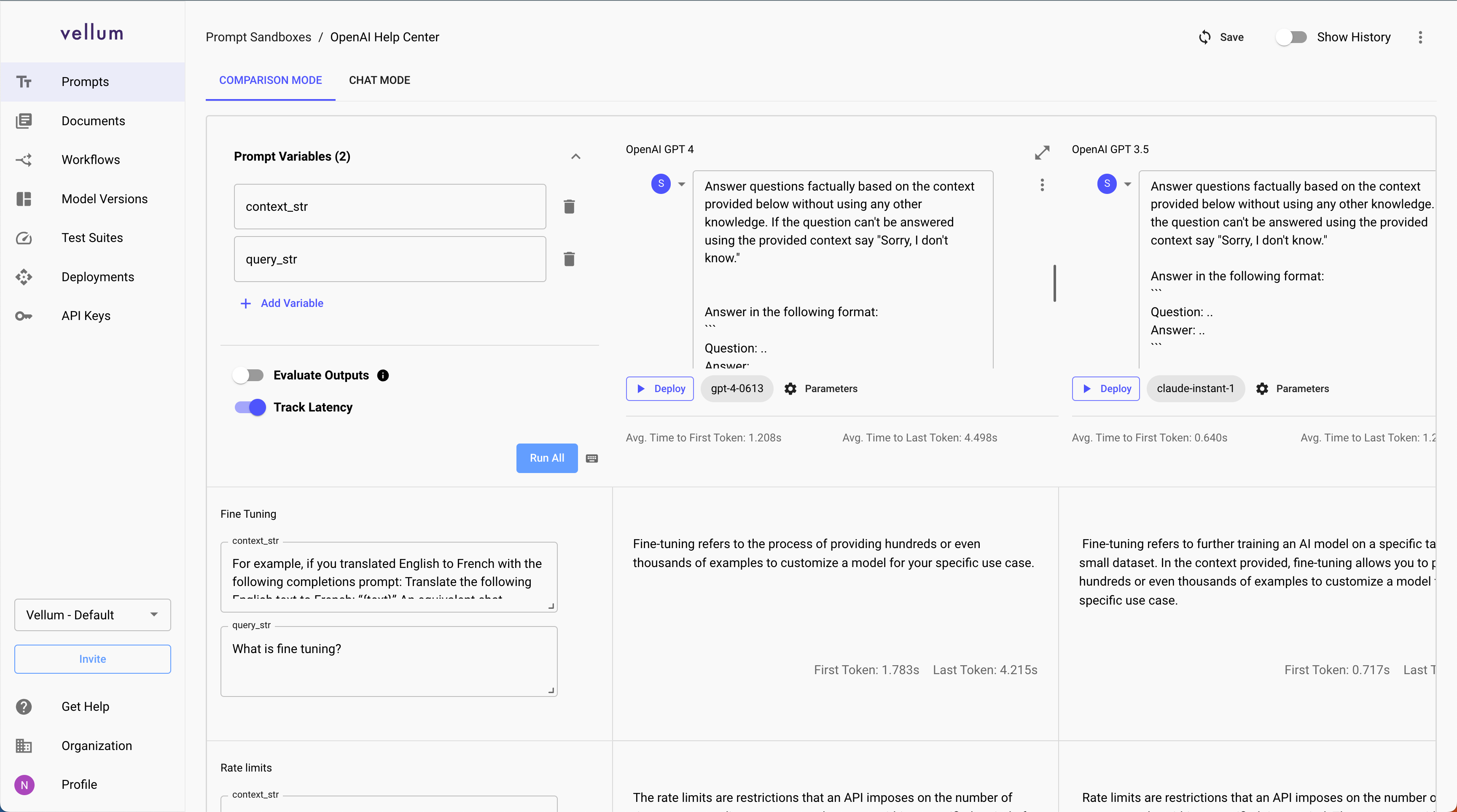Click the Save sync icon
Screen dimensions: 1457x812
pyautogui.click(x=1205, y=38)
